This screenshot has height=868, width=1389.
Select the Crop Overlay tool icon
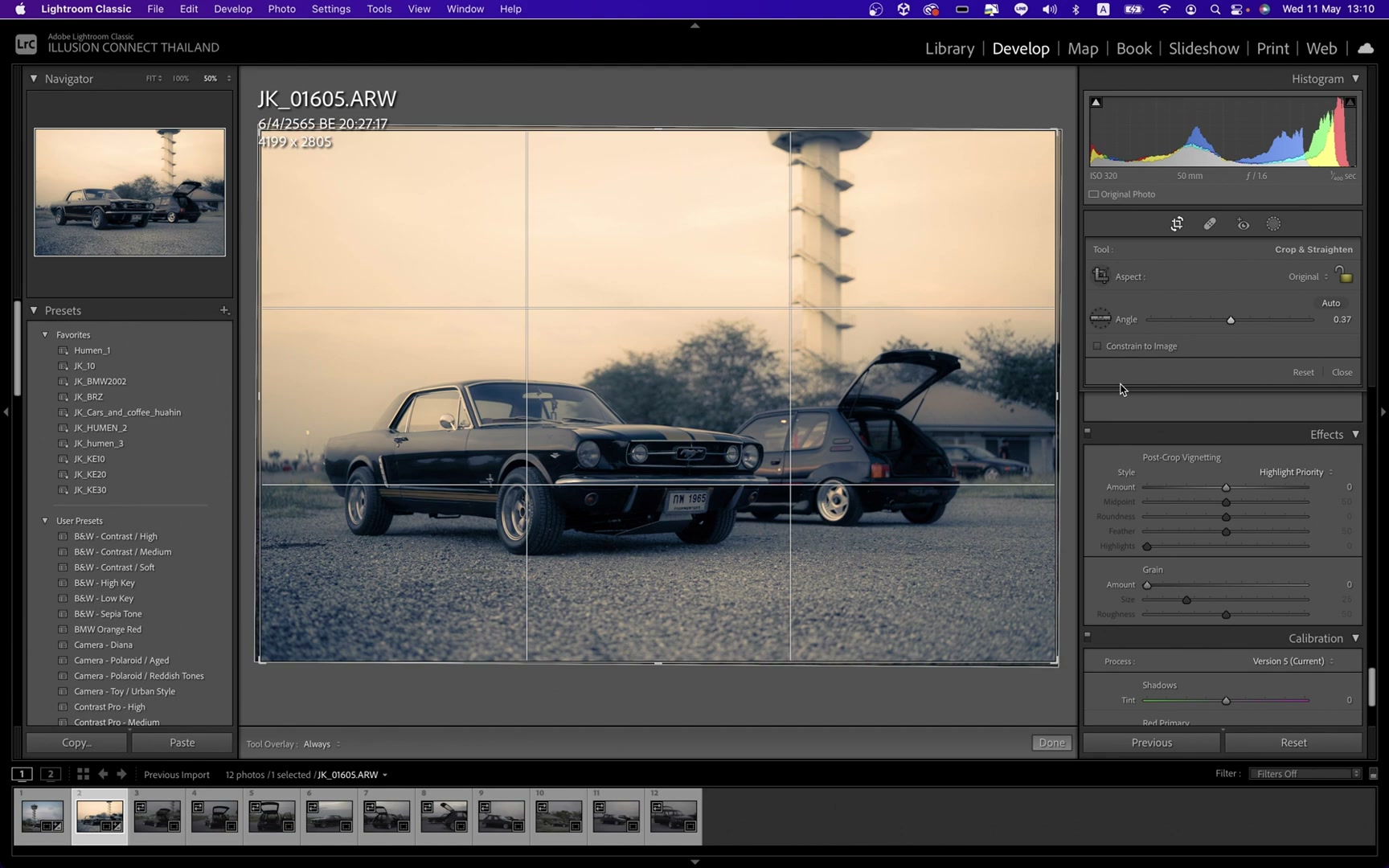[x=1177, y=224]
